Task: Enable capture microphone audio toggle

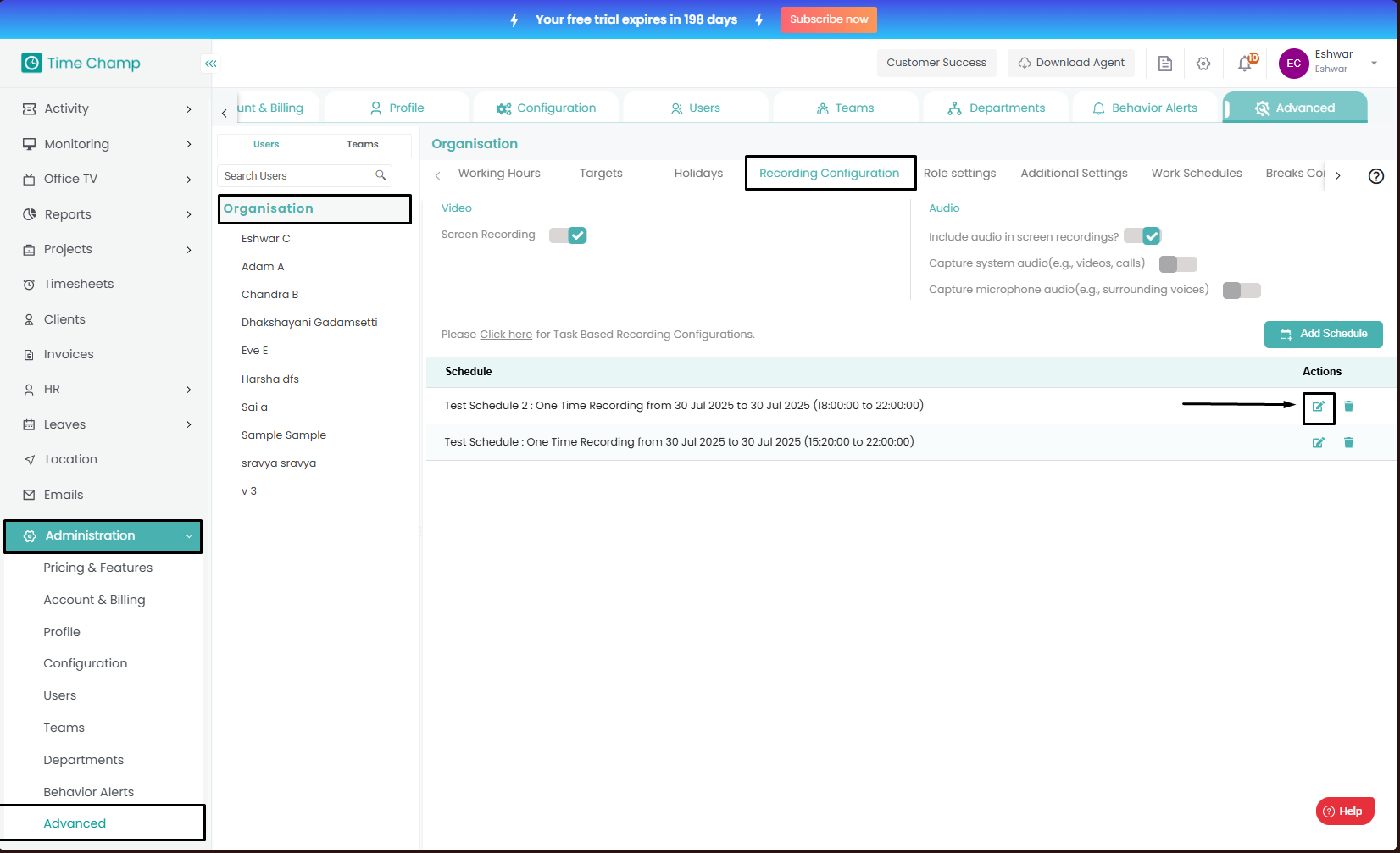Action: (x=1242, y=291)
